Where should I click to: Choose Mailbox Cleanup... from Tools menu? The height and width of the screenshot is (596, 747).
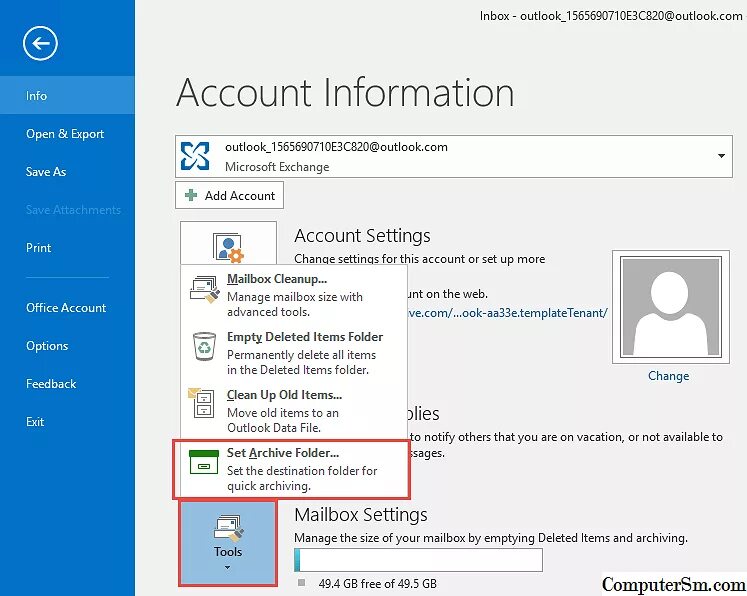[x=294, y=294]
